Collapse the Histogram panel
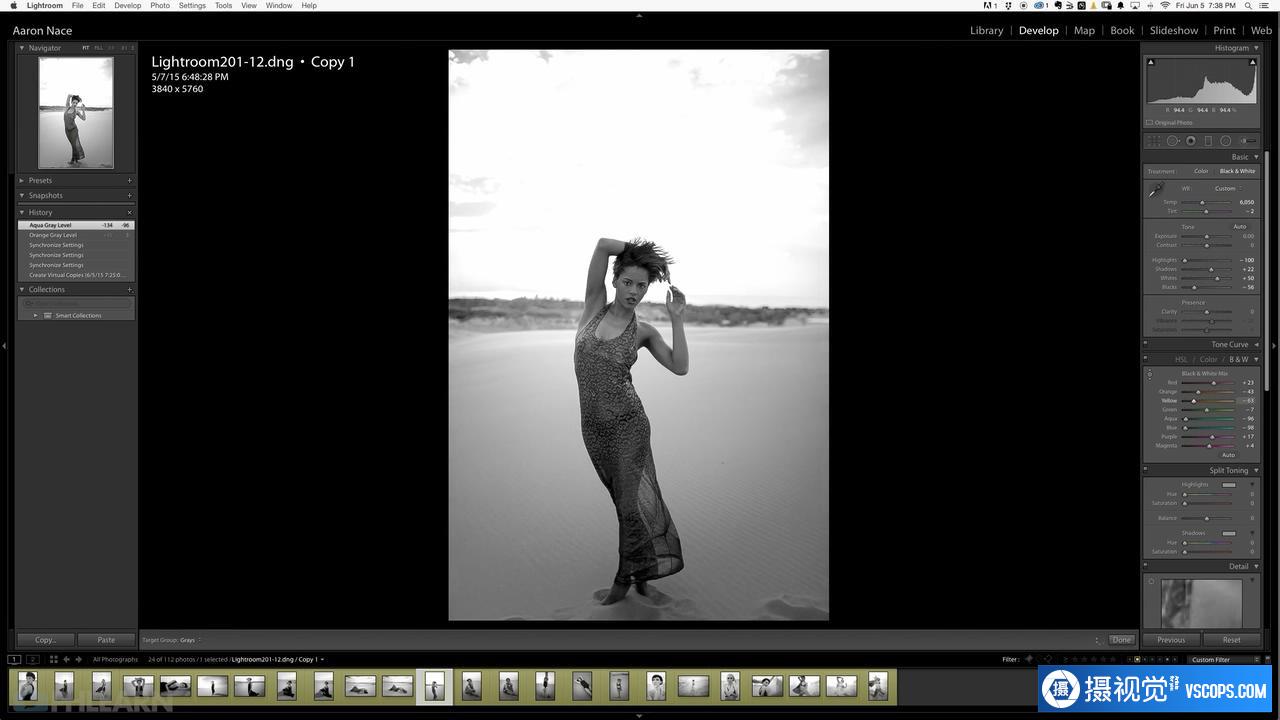This screenshot has height=720, width=1280. point(1256,48)
